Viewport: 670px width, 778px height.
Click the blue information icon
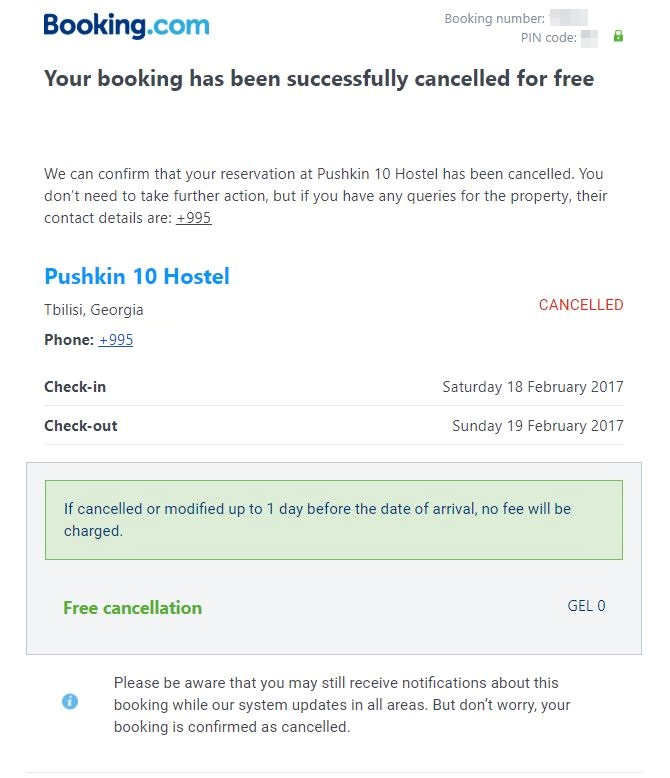pyautogui.click(x=70, y=701)
